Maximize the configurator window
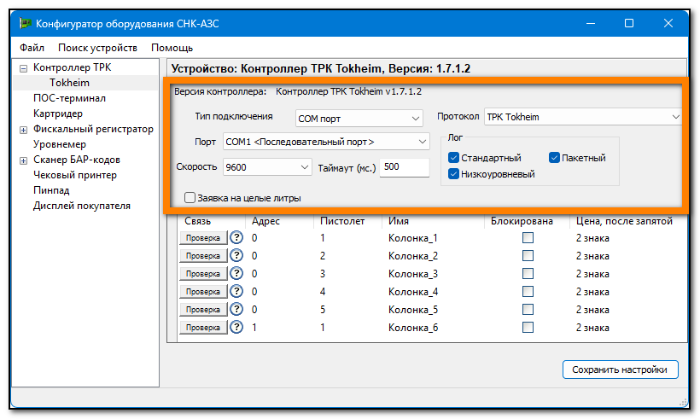The height and width of the screenshot is (419, 700). point(629,23)
